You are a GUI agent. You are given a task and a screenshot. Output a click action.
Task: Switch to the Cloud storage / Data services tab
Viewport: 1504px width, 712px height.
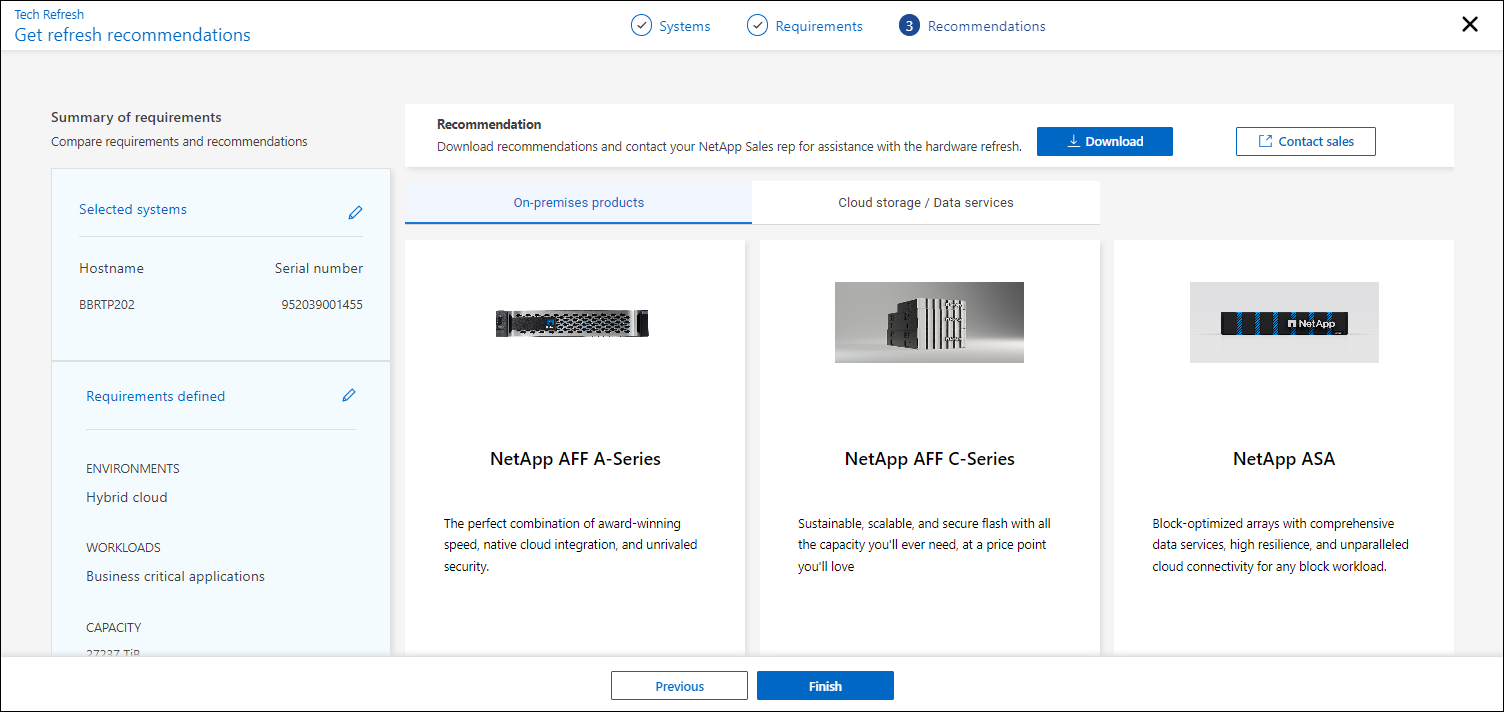(927, 202)
